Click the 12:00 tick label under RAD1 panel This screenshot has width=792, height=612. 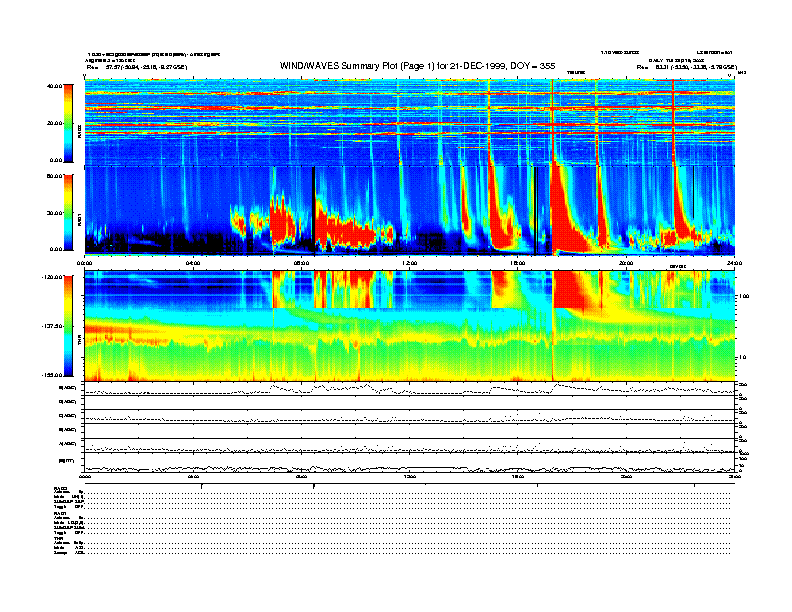click(x=410, y=263)
